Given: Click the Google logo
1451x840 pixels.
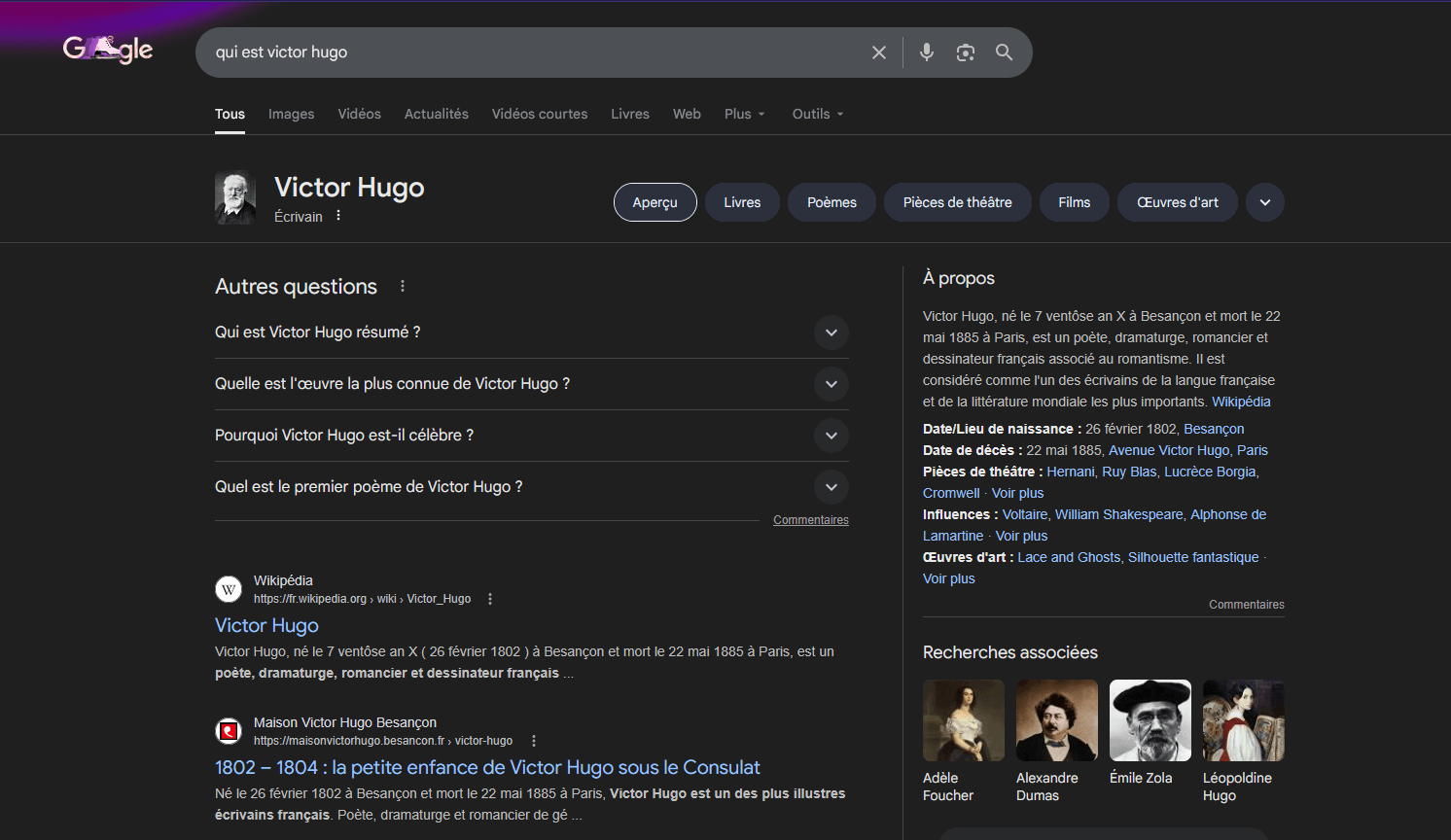Looking at the screenshot, I should [107, 50].
